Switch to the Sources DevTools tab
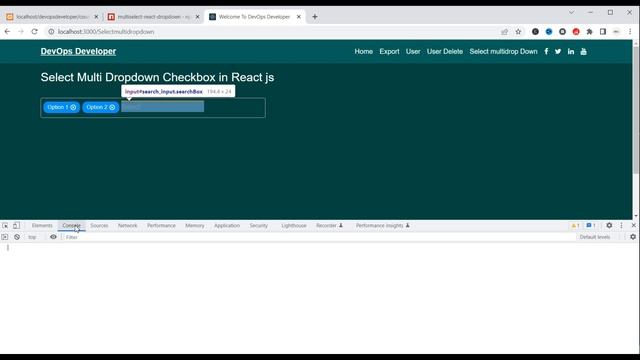This screenshot has width=640, height=360. [99, 225]
